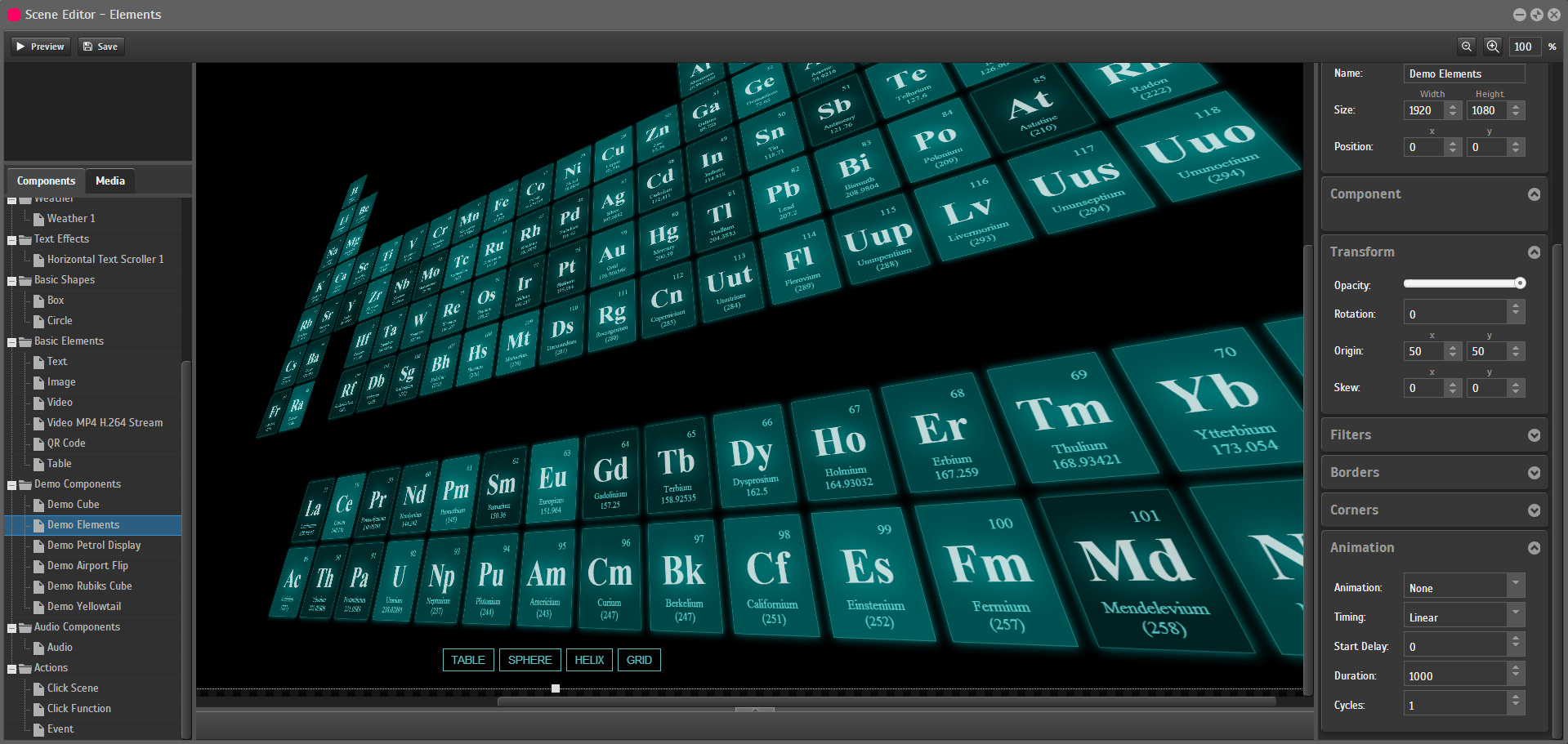Collapse the Component section
This screenshot has height=744, width=1568.
point(1534,194)
